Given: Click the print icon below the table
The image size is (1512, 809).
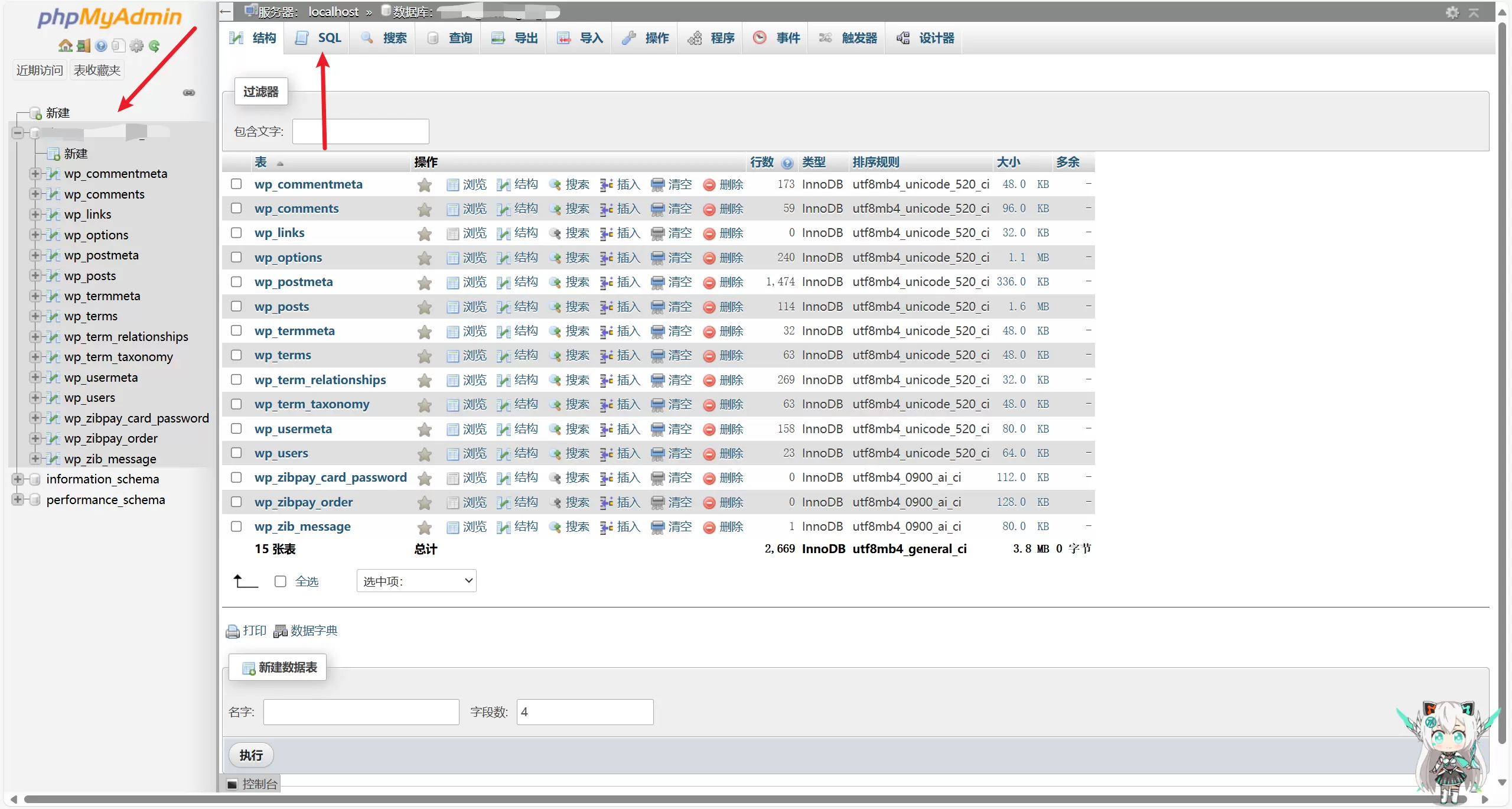Looking at the screenshot, I should [233, 632].
